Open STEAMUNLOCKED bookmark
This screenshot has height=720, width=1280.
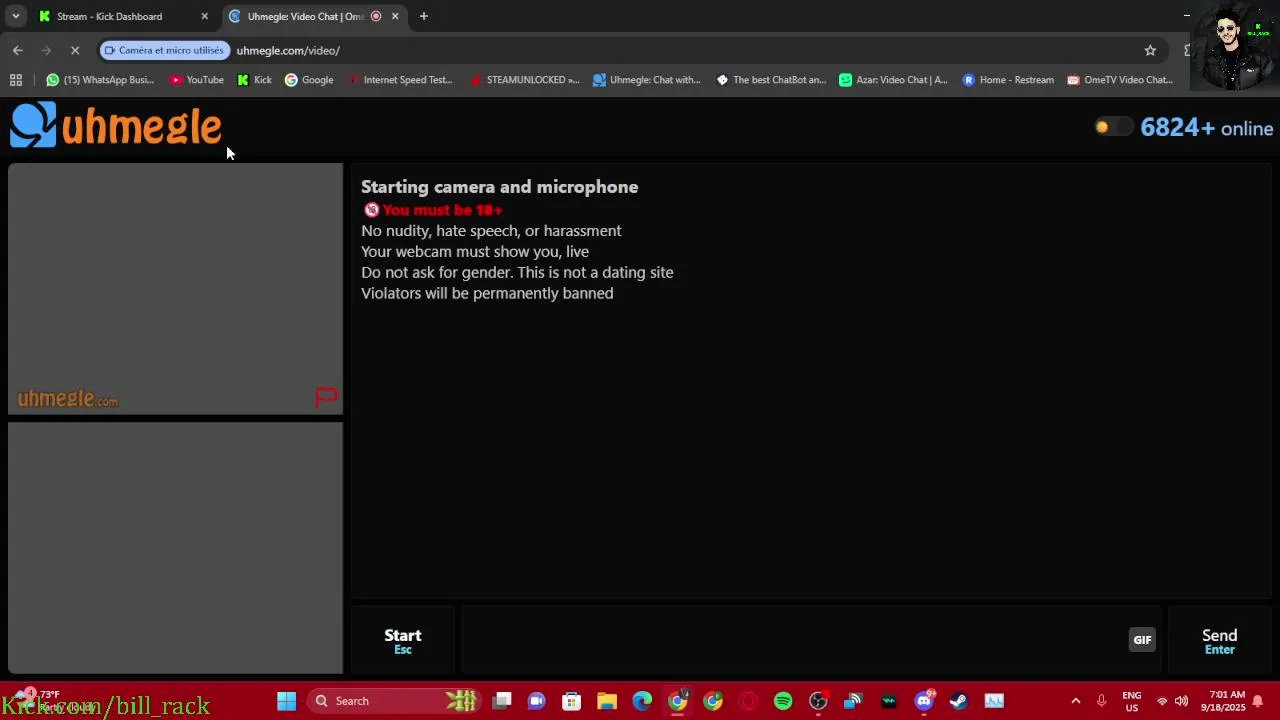tap(524, 80)
